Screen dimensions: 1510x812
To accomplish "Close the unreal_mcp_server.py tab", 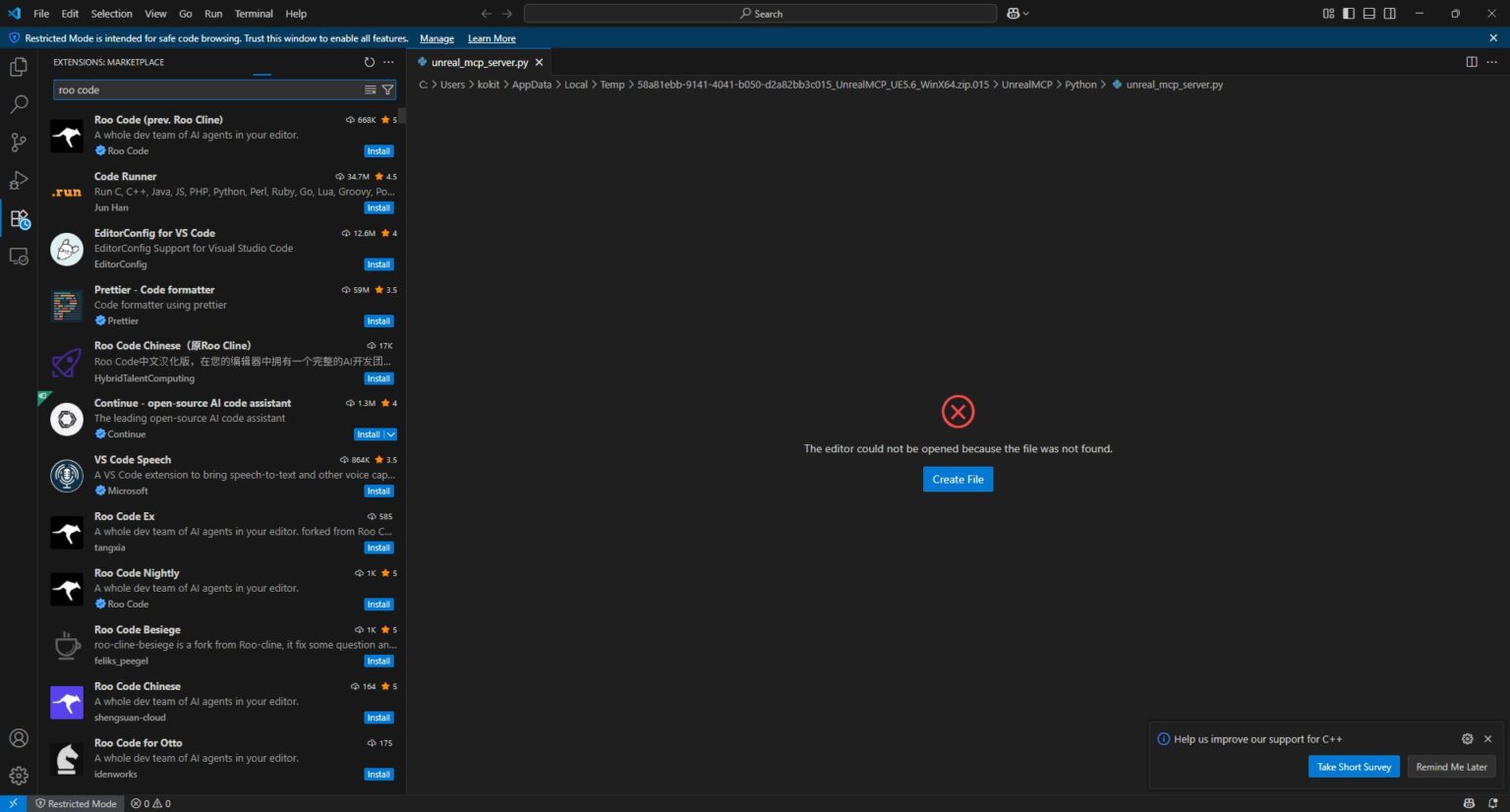I will 539,62.
